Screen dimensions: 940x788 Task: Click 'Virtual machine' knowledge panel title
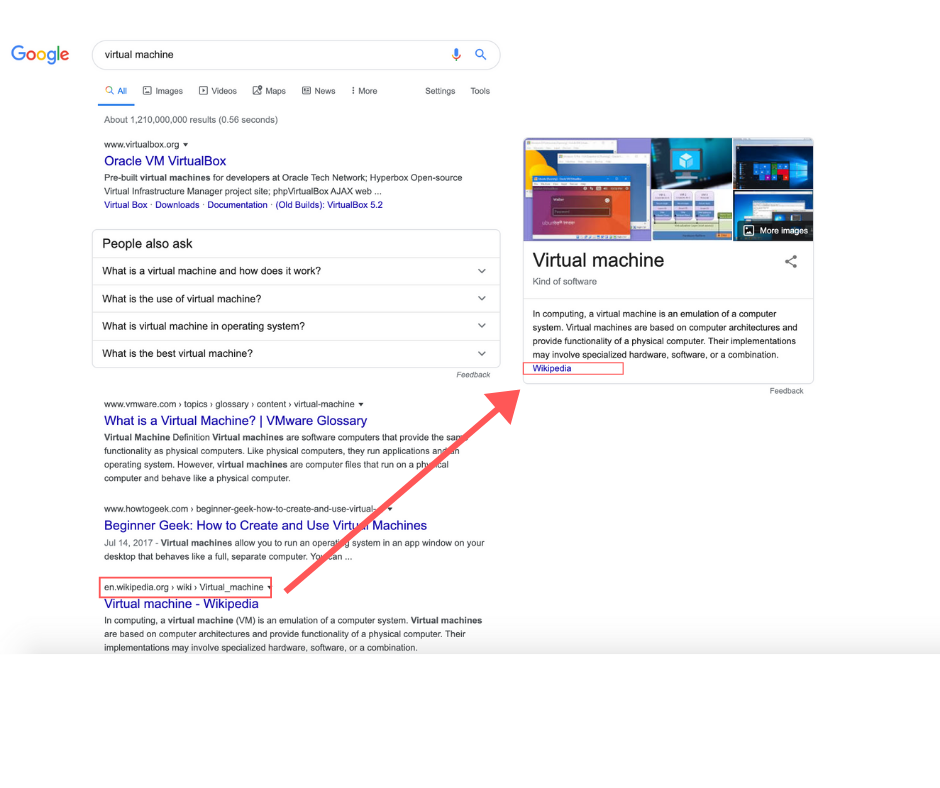[598, 260]
